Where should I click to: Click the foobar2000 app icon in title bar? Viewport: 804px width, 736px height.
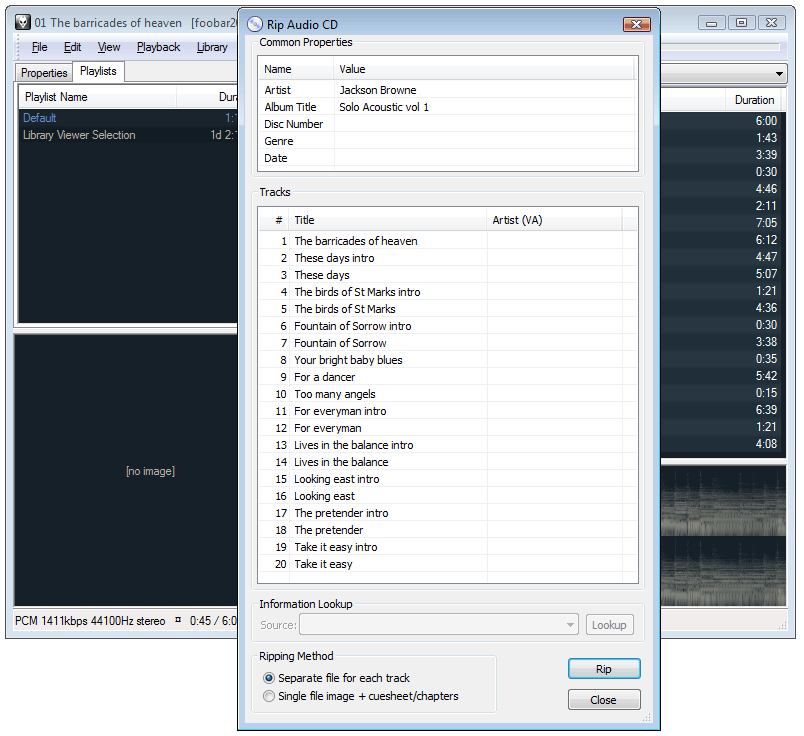23,22
